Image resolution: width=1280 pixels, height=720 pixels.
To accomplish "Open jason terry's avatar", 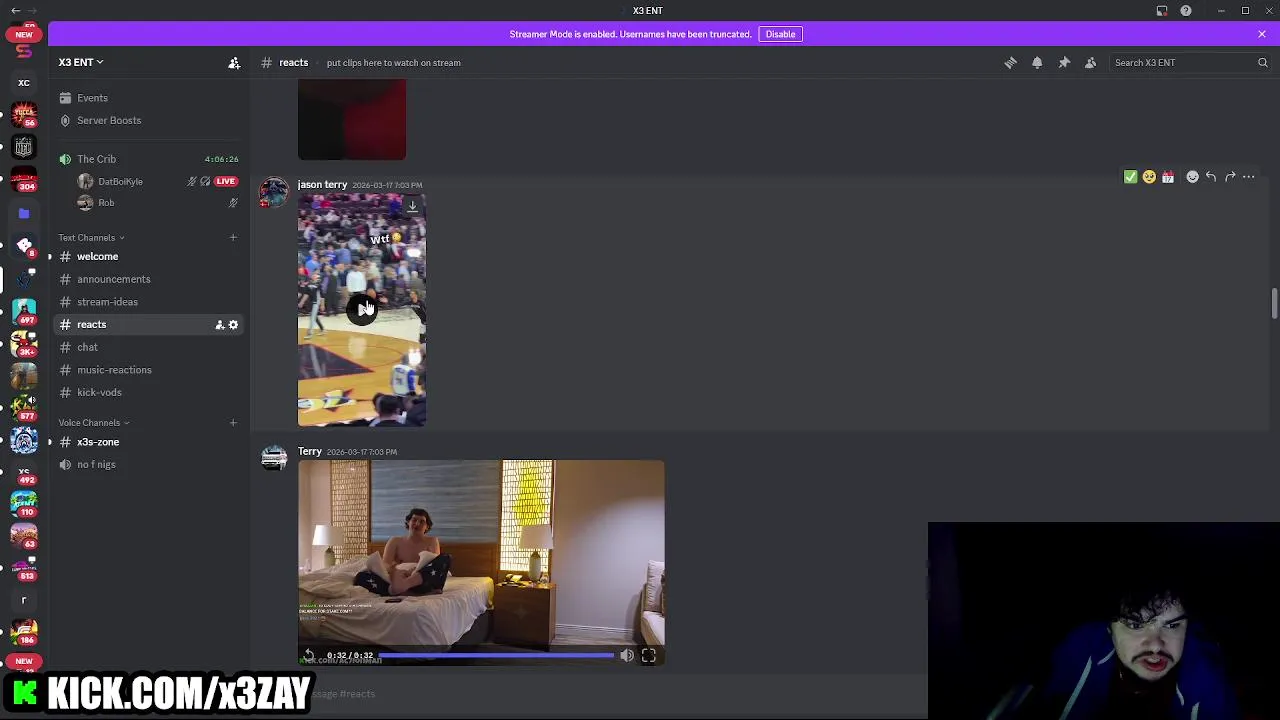I will pyautogui.click(x=274, y=193).
